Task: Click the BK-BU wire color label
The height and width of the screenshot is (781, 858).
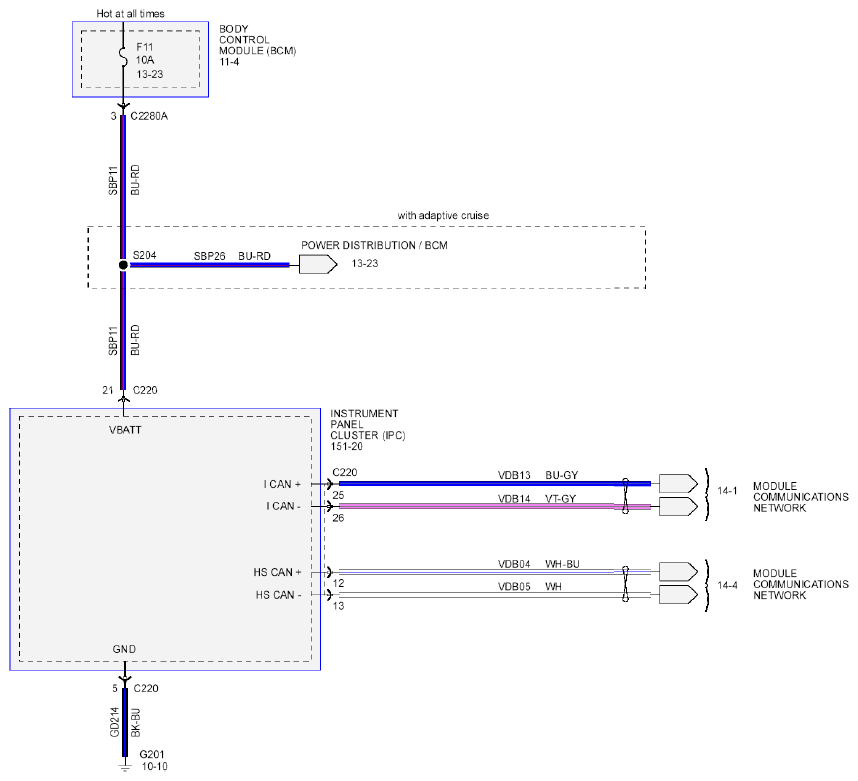Action: [x=135, y=722]
